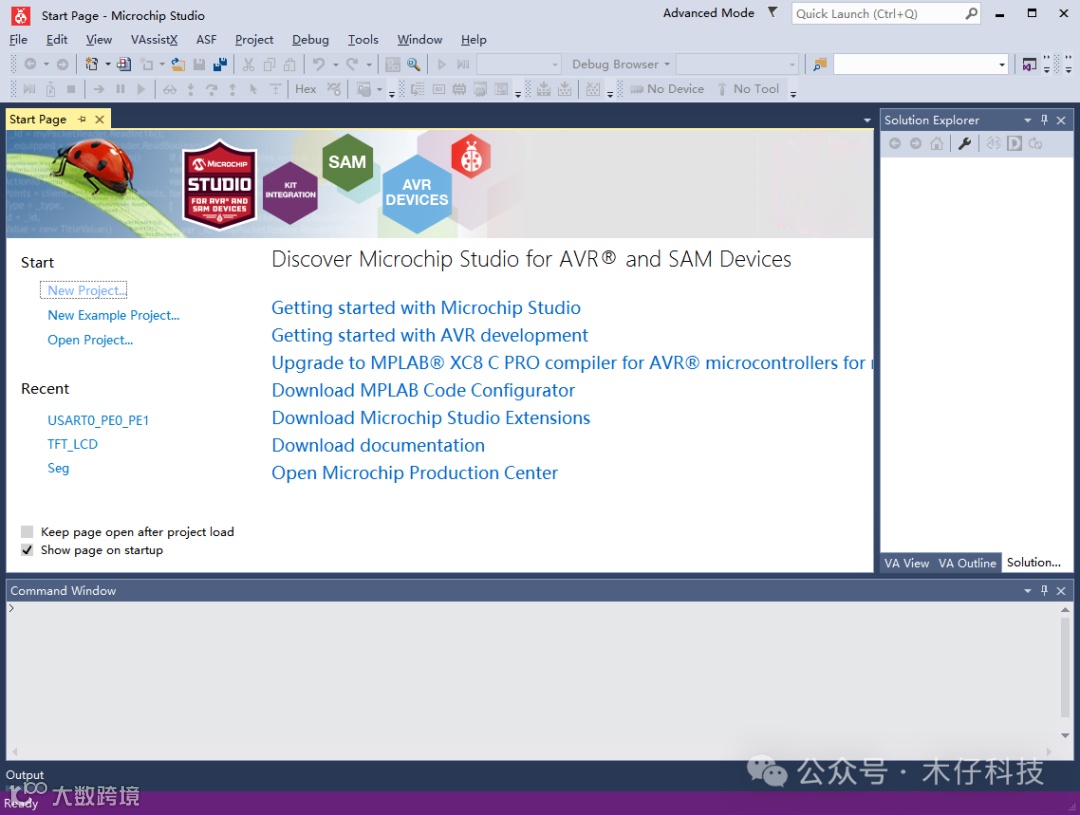Pin the Start Page tab
Screen dimensions: 1080x815
tap(83, 119)
